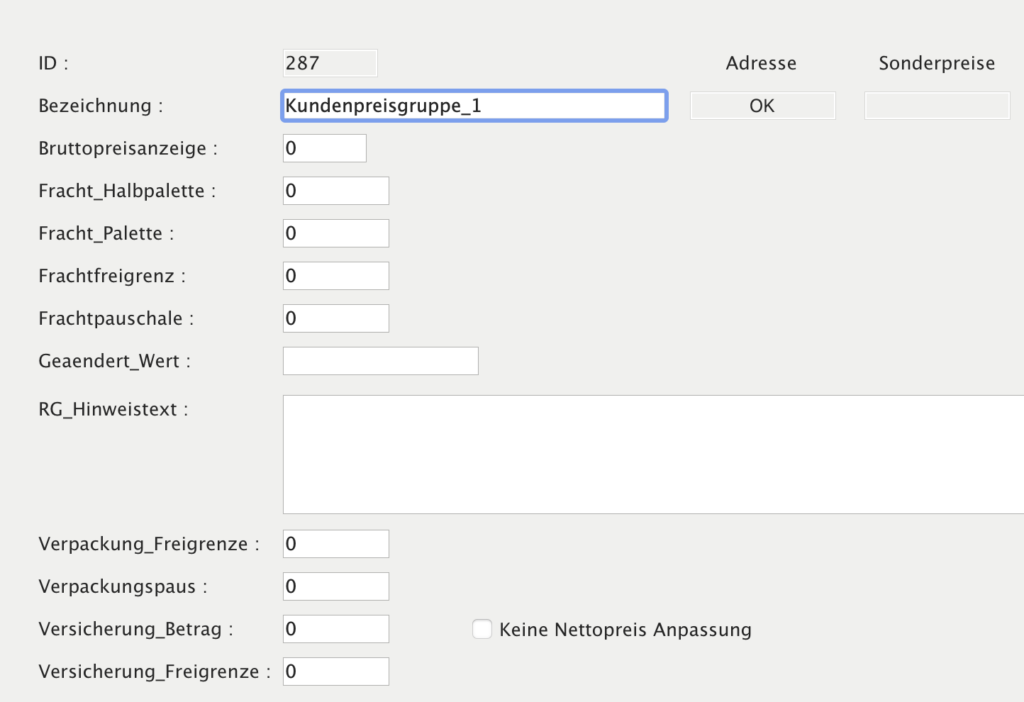Viewport: 1024px width, 702px height.
Task: Select the Bruttopreisanzeige input field
Action: 325,148
